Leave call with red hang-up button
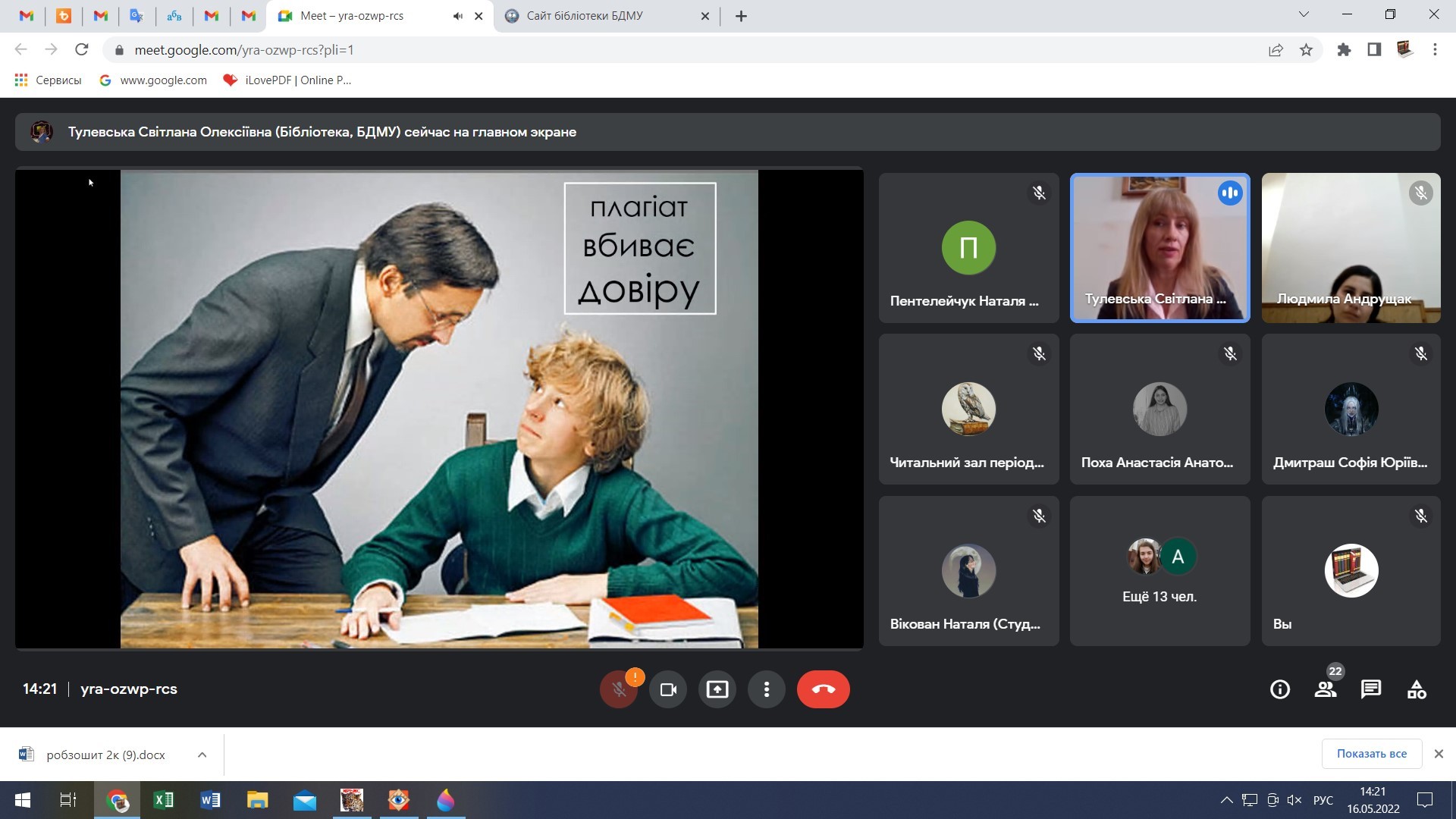The image size is (1456, 819). [823, 689]
